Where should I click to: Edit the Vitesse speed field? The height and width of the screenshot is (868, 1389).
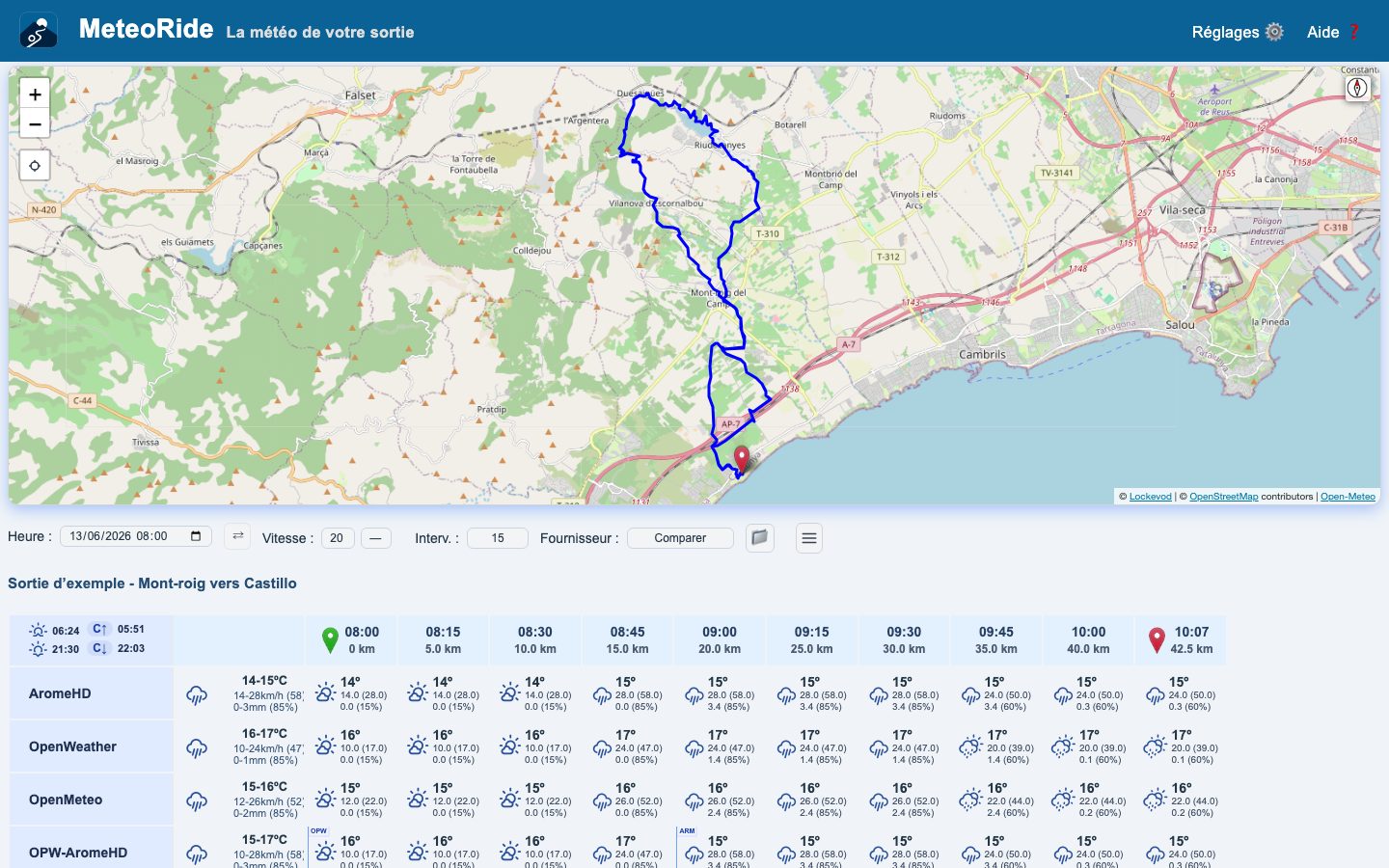(338, 538)
